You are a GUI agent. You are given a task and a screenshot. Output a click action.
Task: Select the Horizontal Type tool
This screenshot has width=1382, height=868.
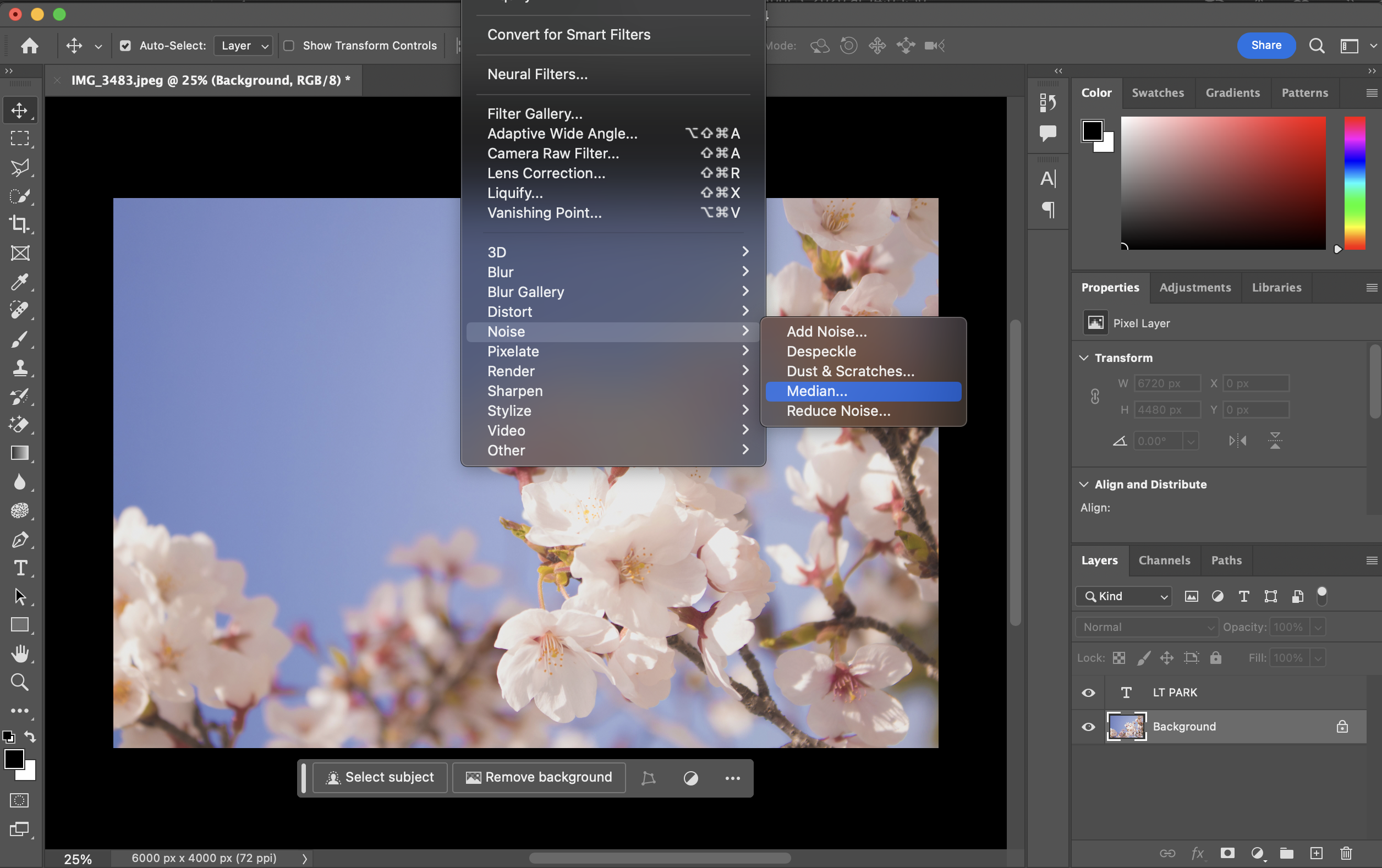tap(19, 568)
